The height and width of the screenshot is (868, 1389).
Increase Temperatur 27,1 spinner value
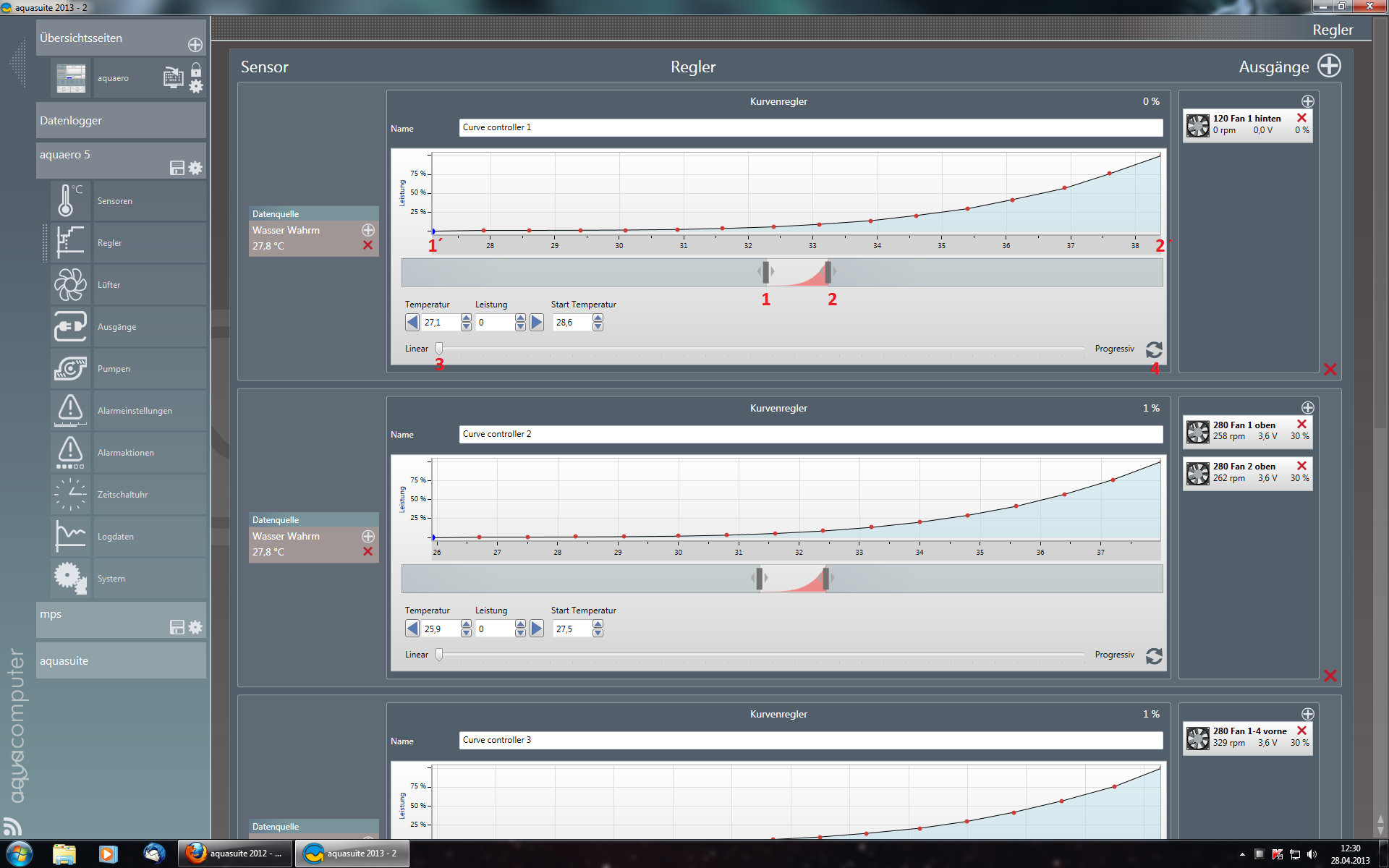(466, 318)
